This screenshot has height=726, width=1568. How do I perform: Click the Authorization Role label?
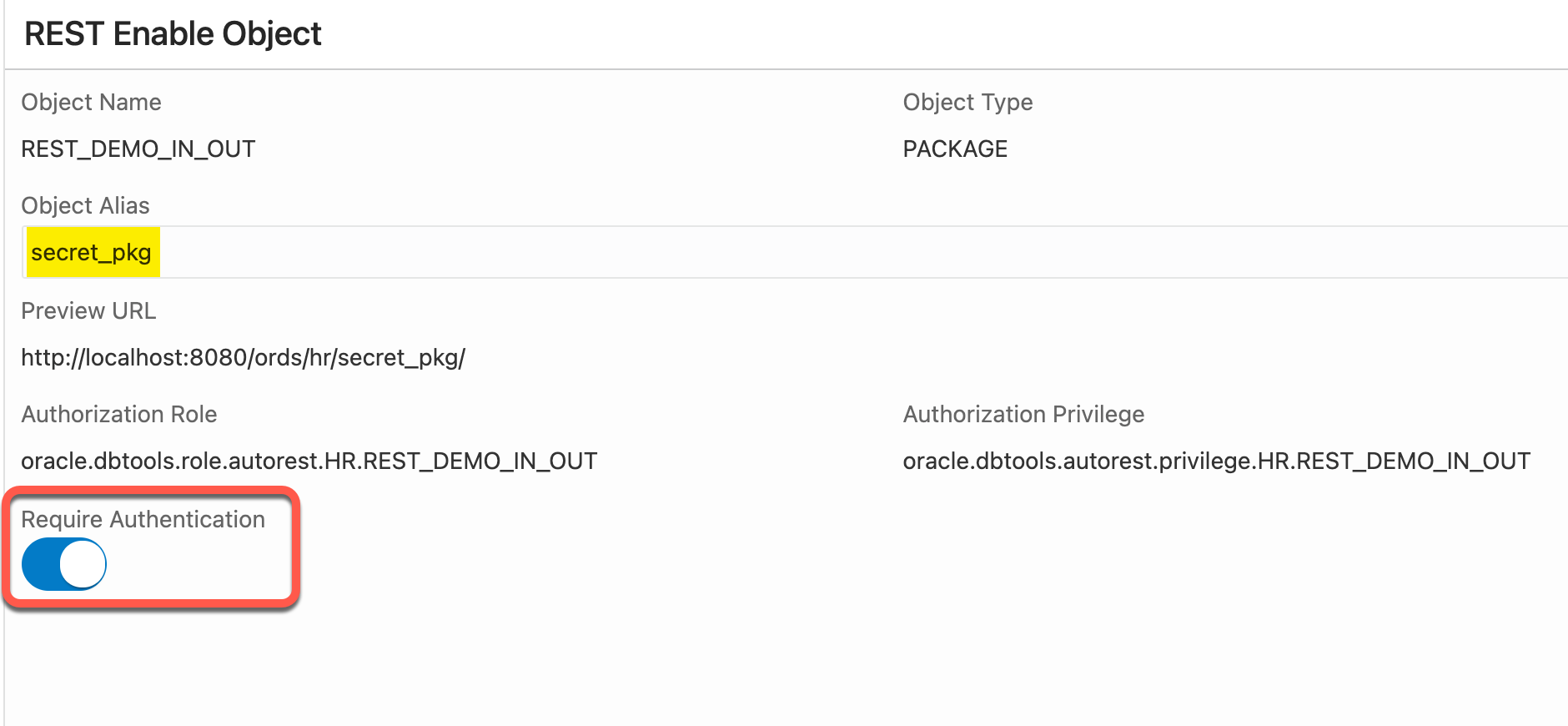click(x=118, y=414)
